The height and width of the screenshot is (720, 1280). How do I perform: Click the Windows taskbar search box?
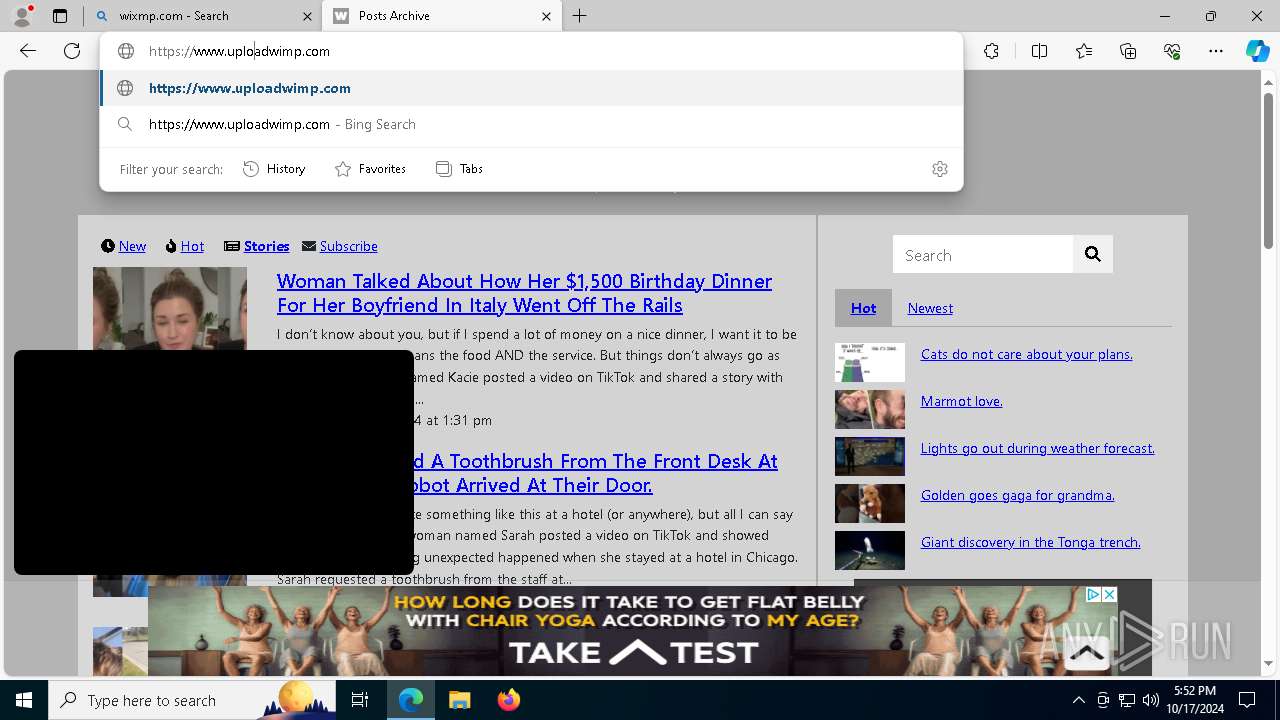tap(192, 700)
